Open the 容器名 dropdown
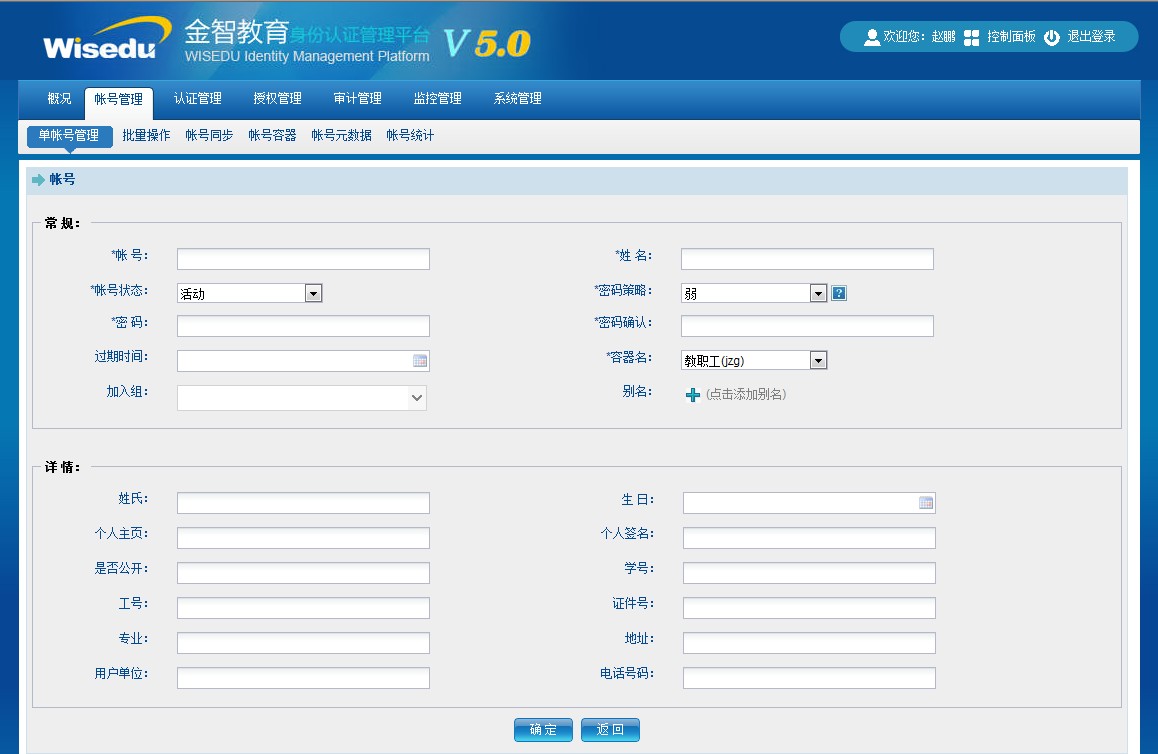The height and width of the screenshot is (754, 1158). tap(818, 360)
